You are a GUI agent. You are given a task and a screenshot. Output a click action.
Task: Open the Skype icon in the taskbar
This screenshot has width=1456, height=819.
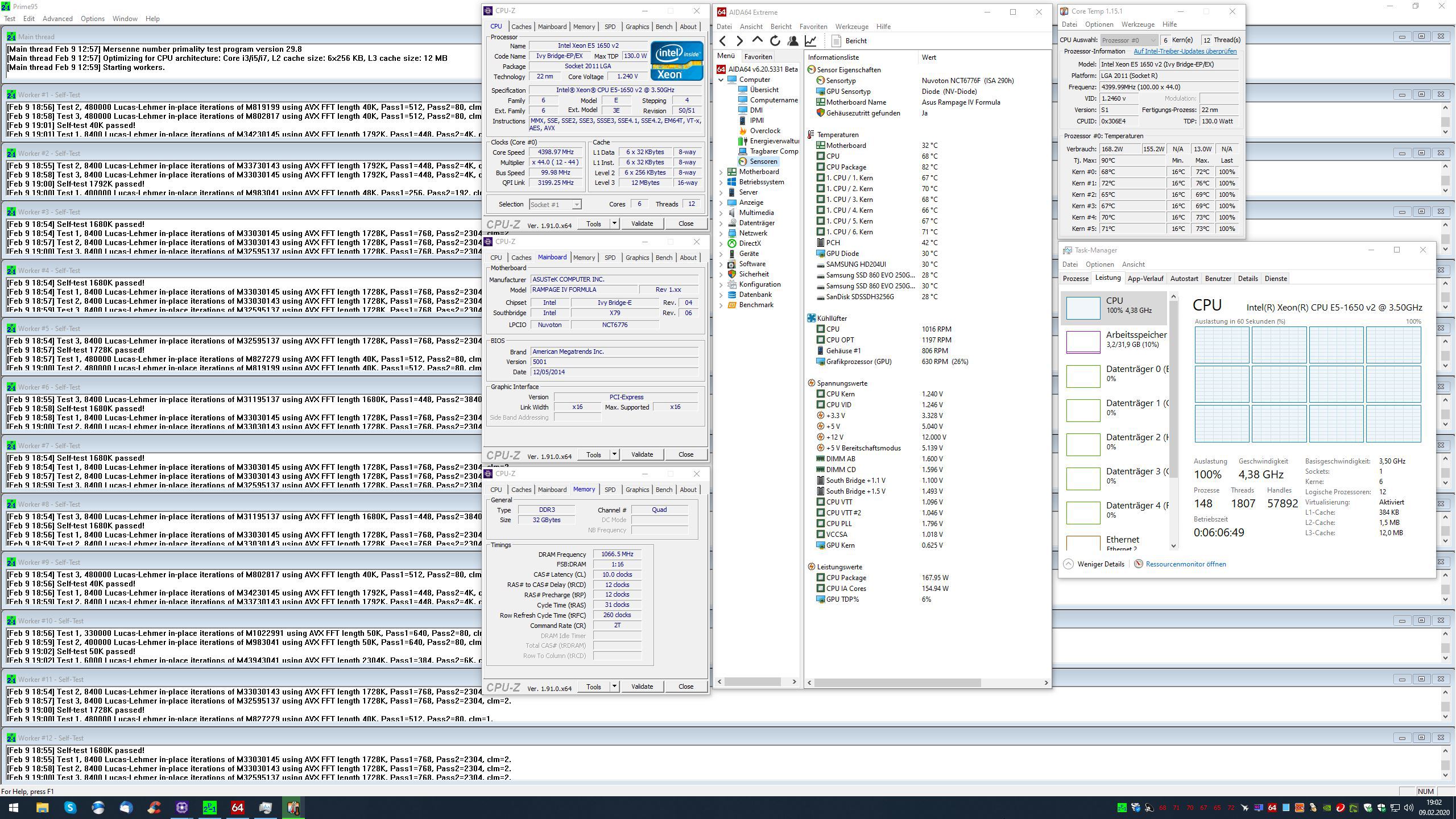tap(70, 808)
